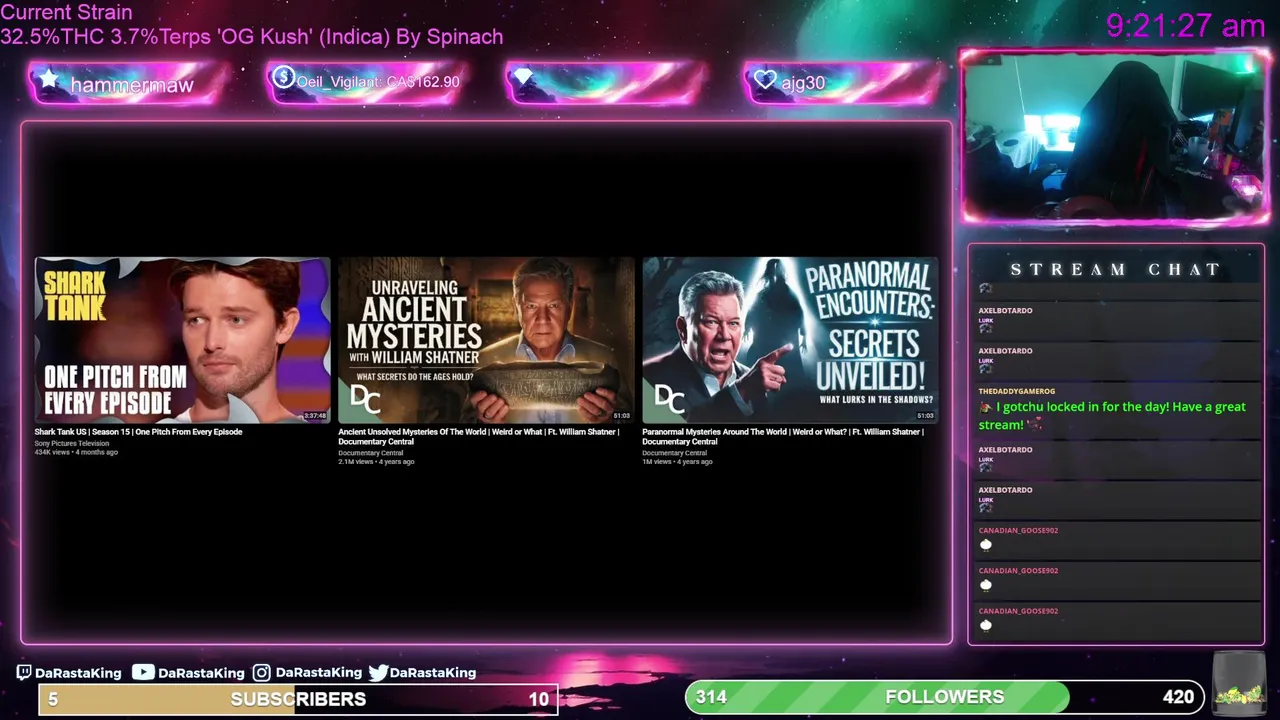Click the DC logo on Paranormal Encounters thumbnail
Viewport: 1280px width, 720px height.
click(669, 399)
